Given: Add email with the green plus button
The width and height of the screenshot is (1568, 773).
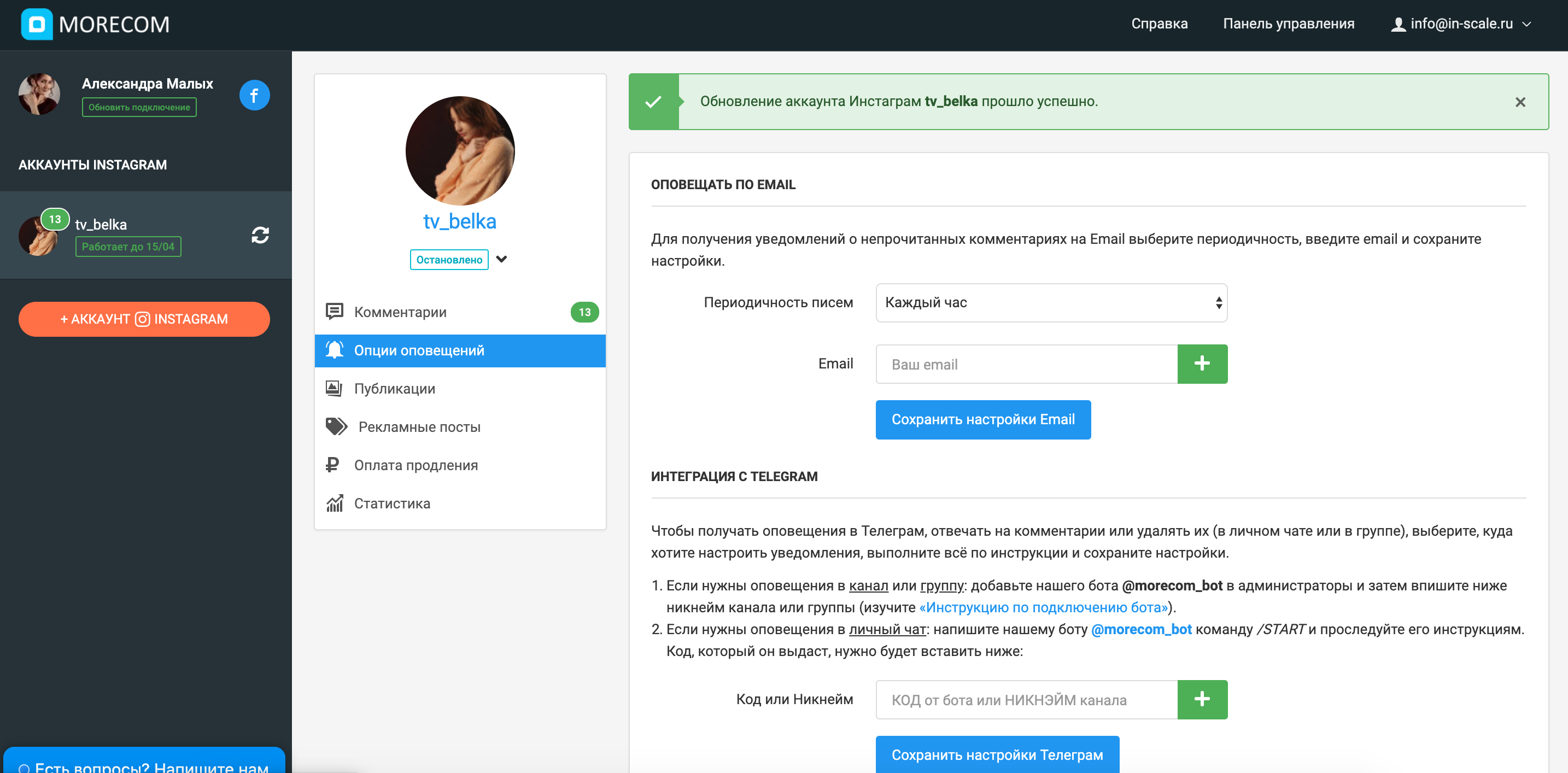Looking at the screenshot, I should point(1202,364).
